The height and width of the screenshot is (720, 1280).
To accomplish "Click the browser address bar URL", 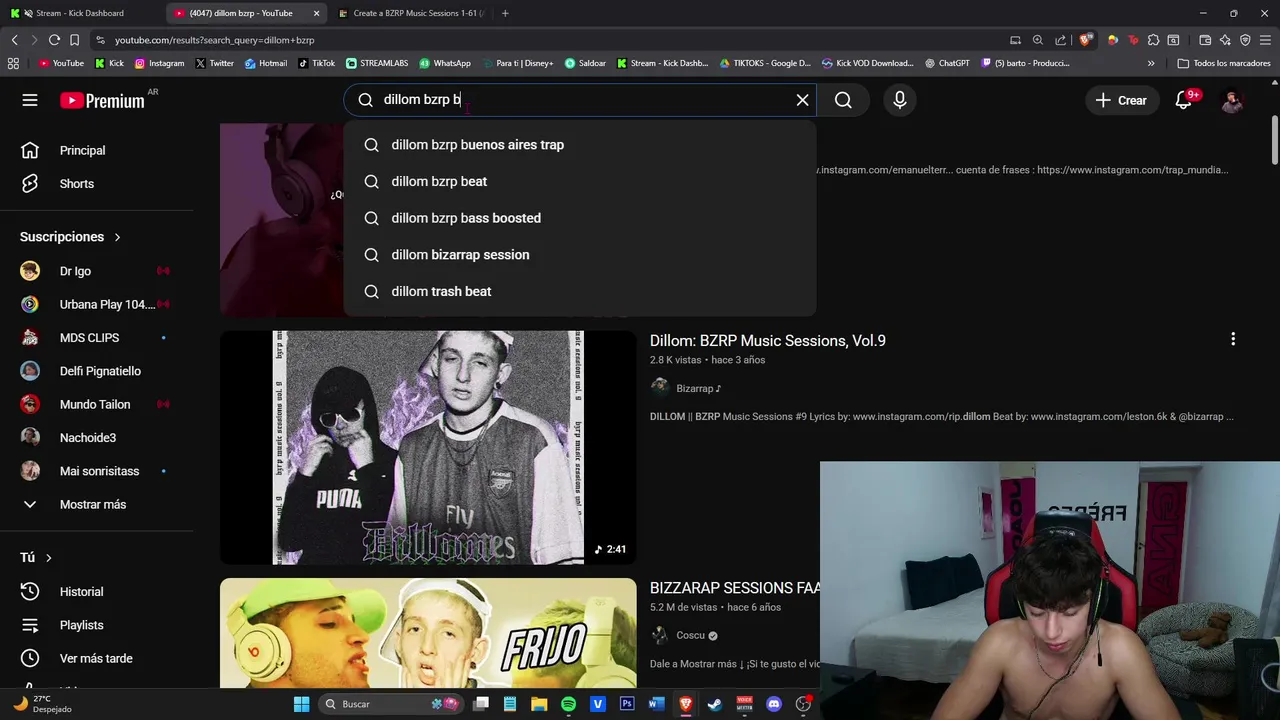I will tap(214, 40).
